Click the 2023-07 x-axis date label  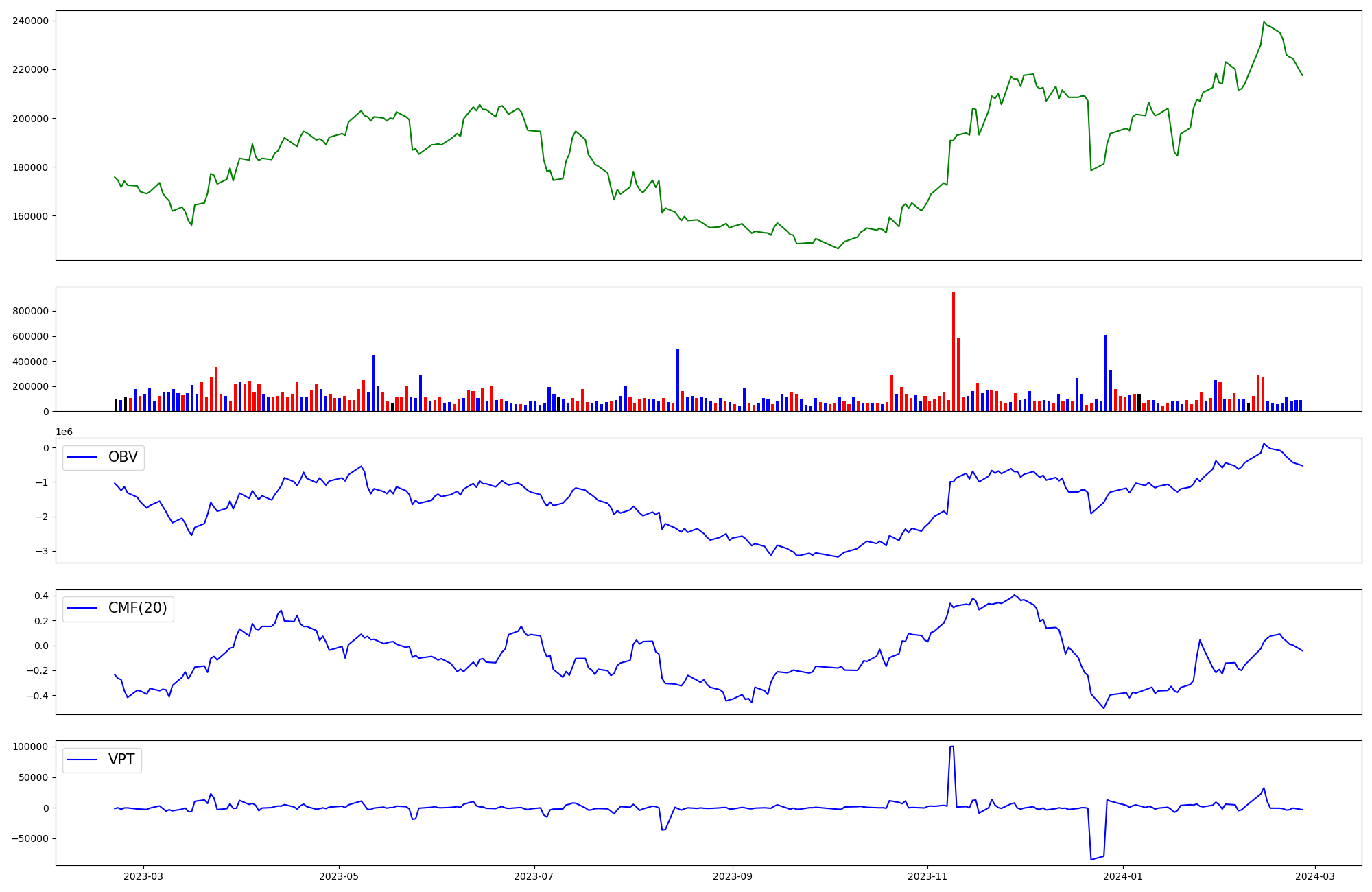(x=534, y=876)
